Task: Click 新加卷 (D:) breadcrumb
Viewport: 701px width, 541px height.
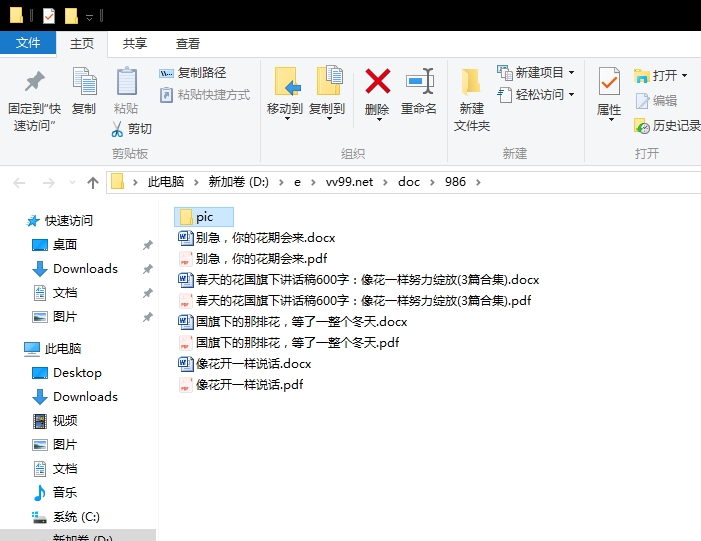Action: (238, 182)
